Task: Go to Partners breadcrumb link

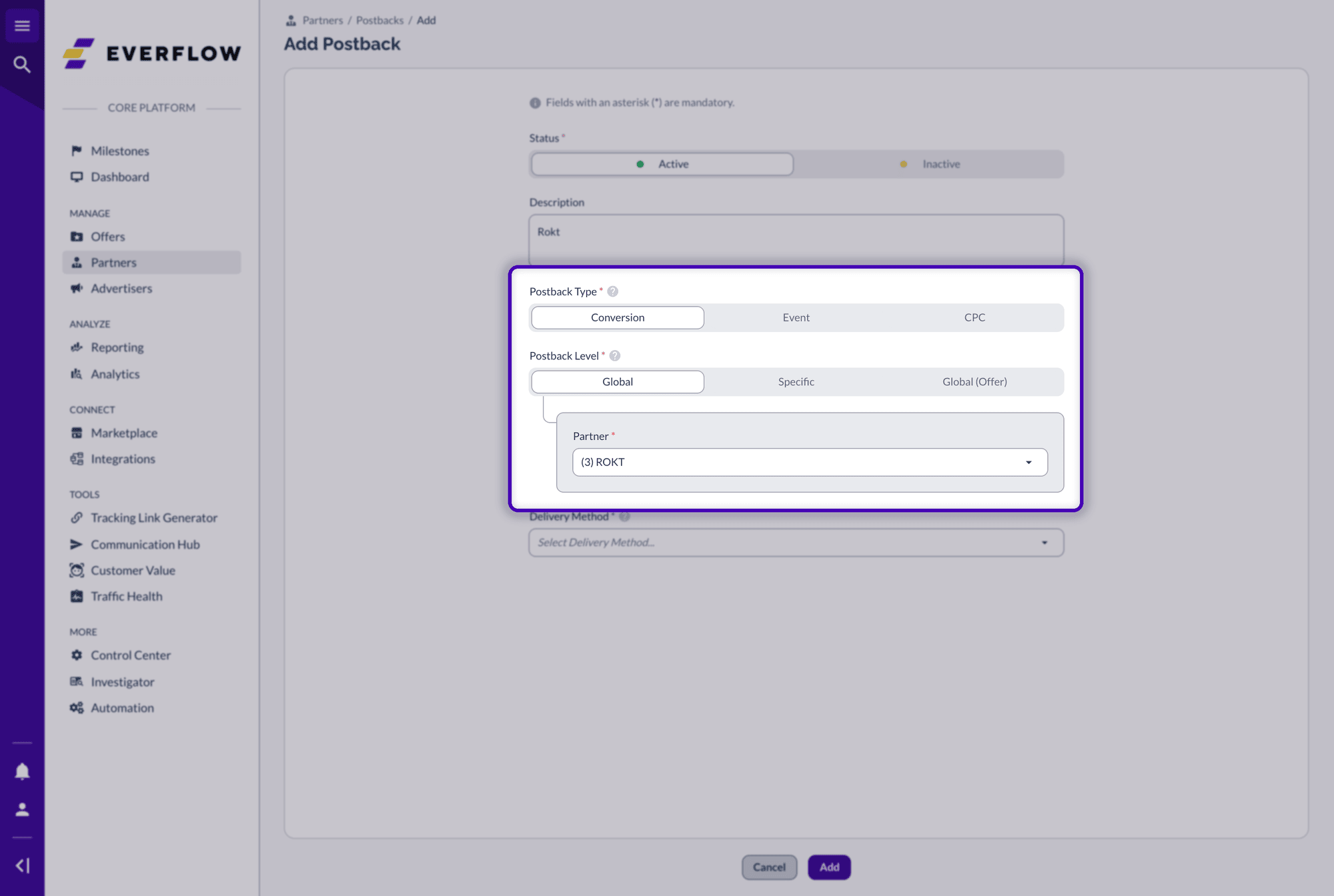Action: (x=323, y=20)
